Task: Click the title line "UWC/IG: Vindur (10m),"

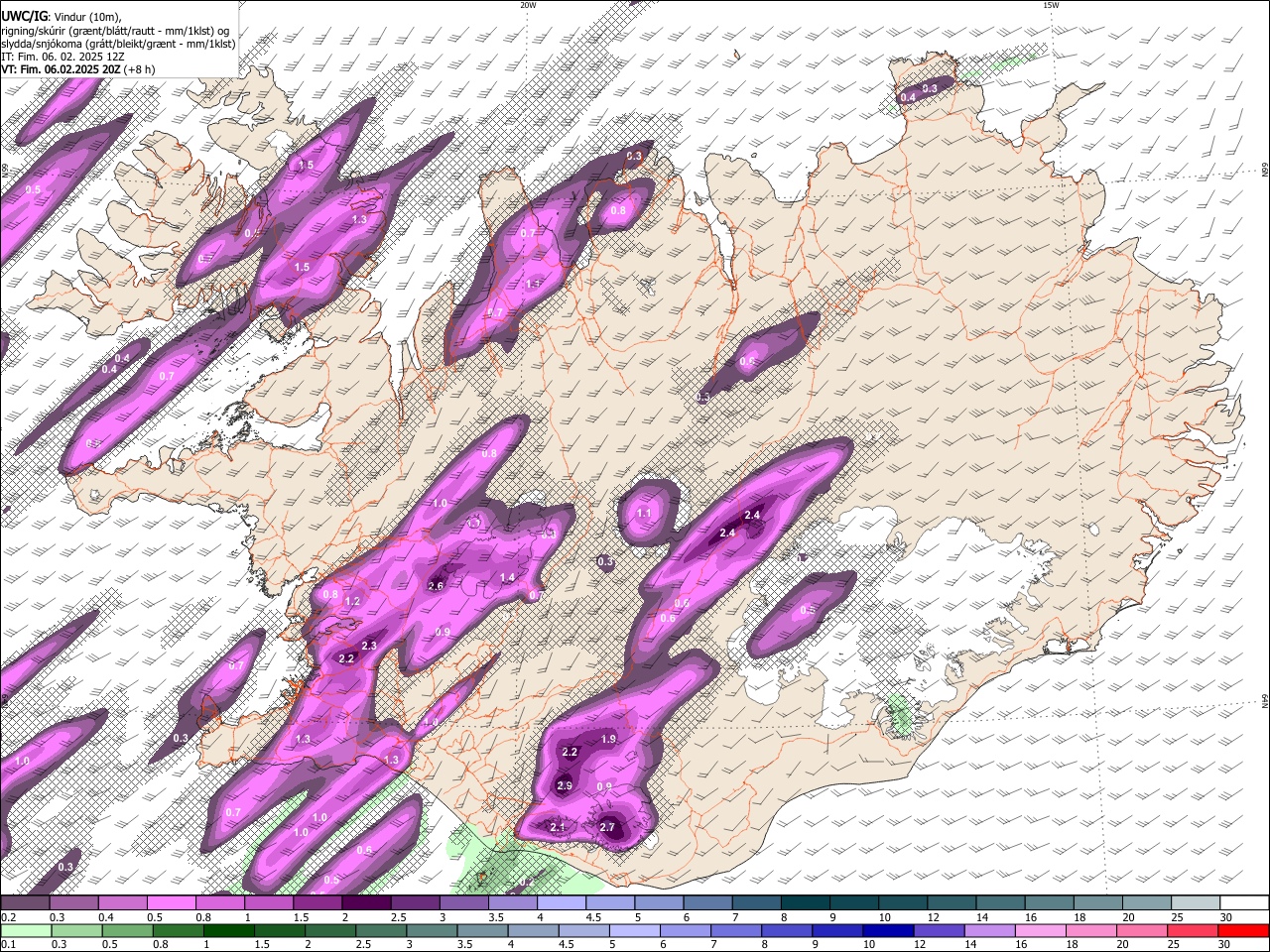Action: pyautogui.click(x=61, y=16)
